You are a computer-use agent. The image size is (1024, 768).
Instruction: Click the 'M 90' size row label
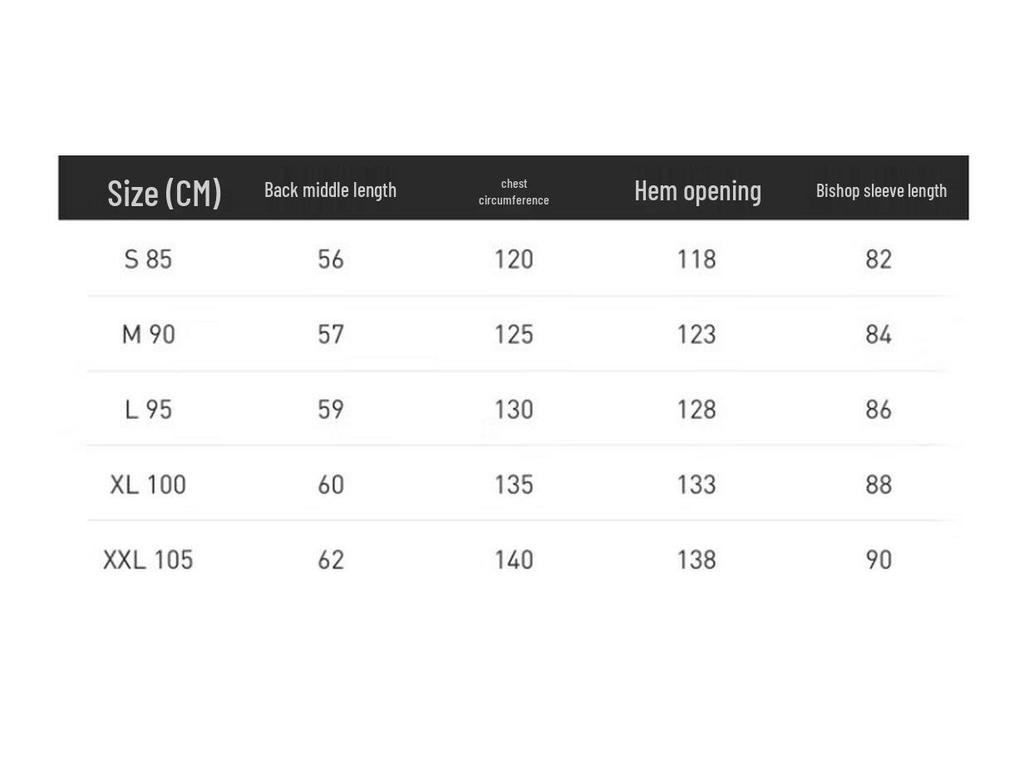tap(148, 334)
